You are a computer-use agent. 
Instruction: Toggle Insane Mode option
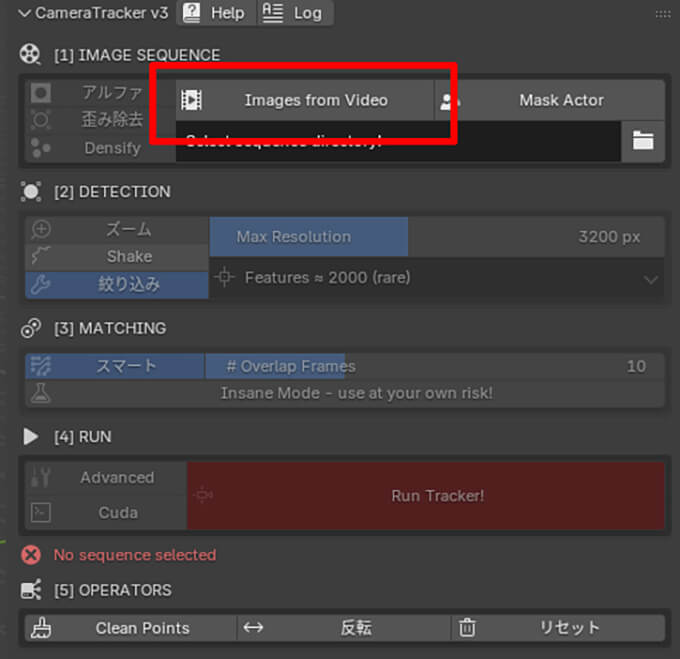click(x=345, y=393)
